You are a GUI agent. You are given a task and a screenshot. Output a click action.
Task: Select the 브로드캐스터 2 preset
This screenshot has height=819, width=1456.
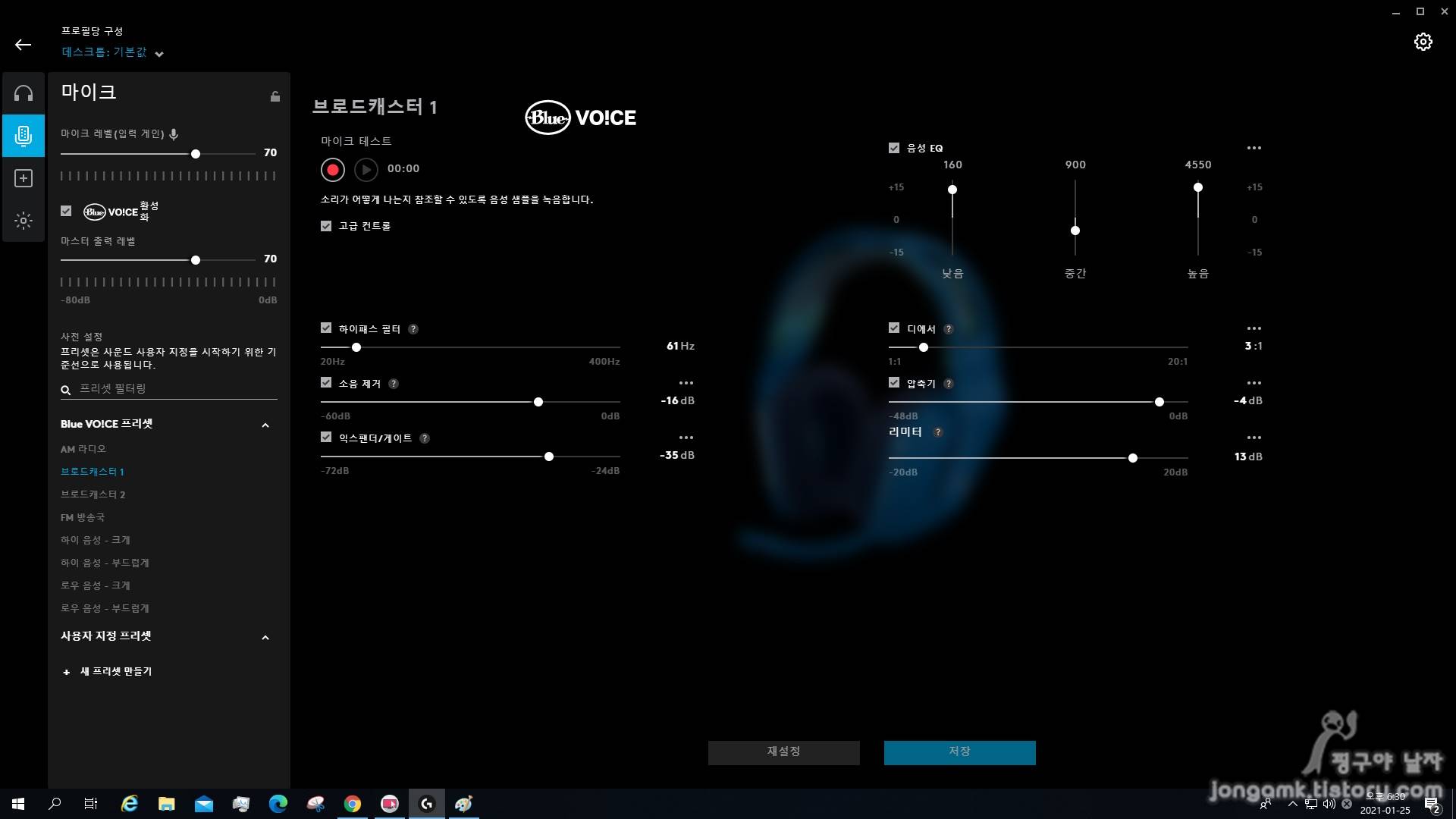(93, 494)
